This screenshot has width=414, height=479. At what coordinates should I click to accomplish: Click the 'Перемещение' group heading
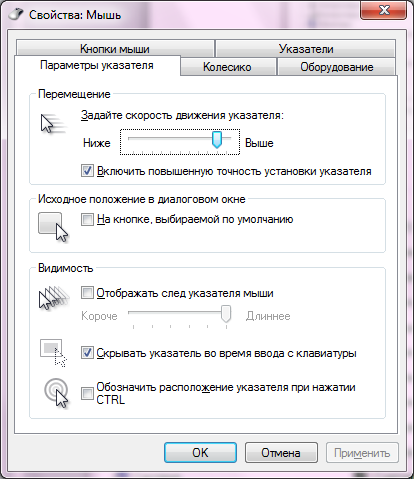(74, 94)
